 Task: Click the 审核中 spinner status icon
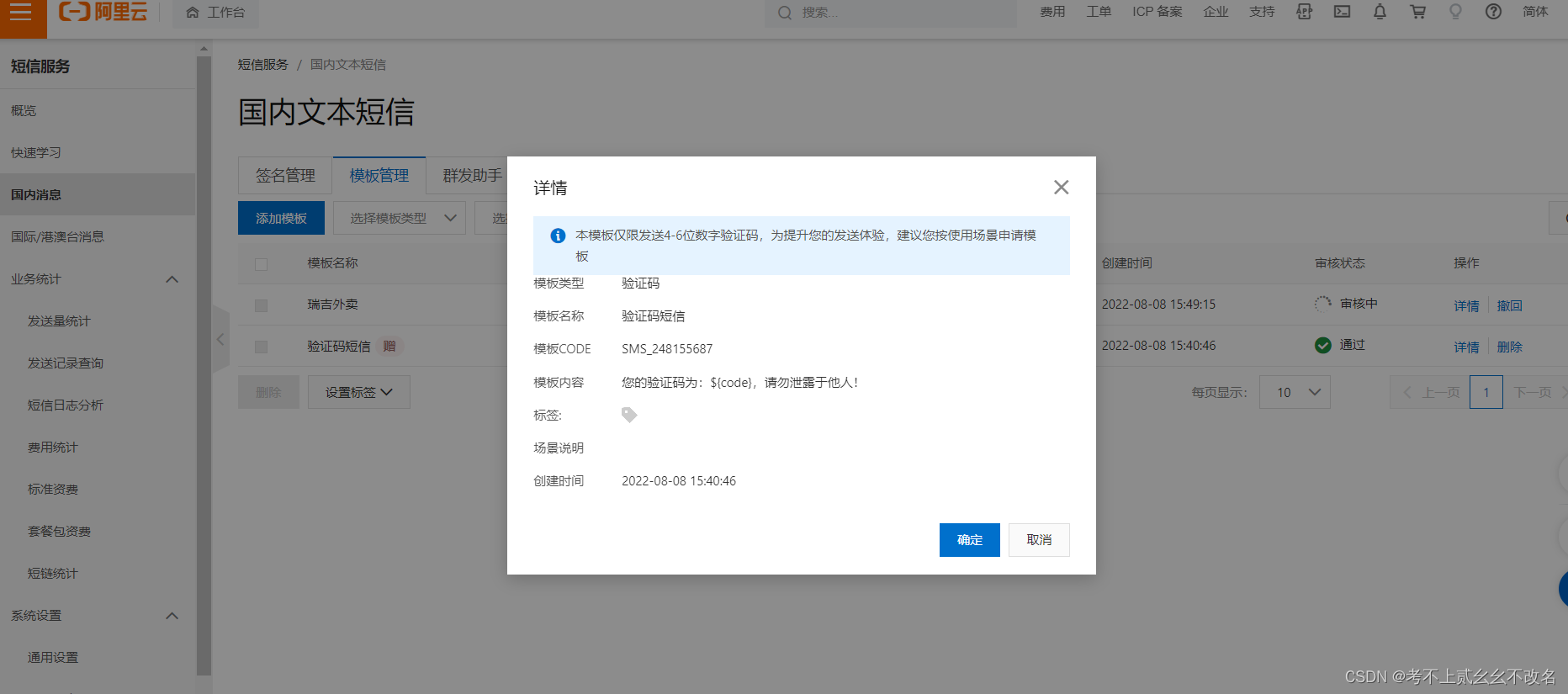(x=1323, y=304)
